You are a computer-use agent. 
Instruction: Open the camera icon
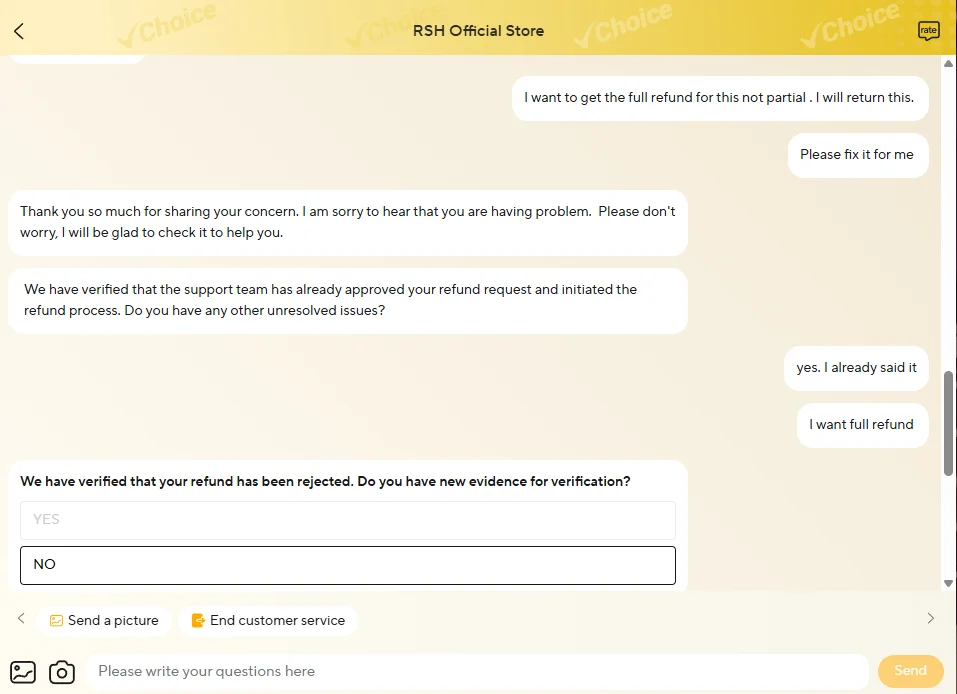(62, 672)
